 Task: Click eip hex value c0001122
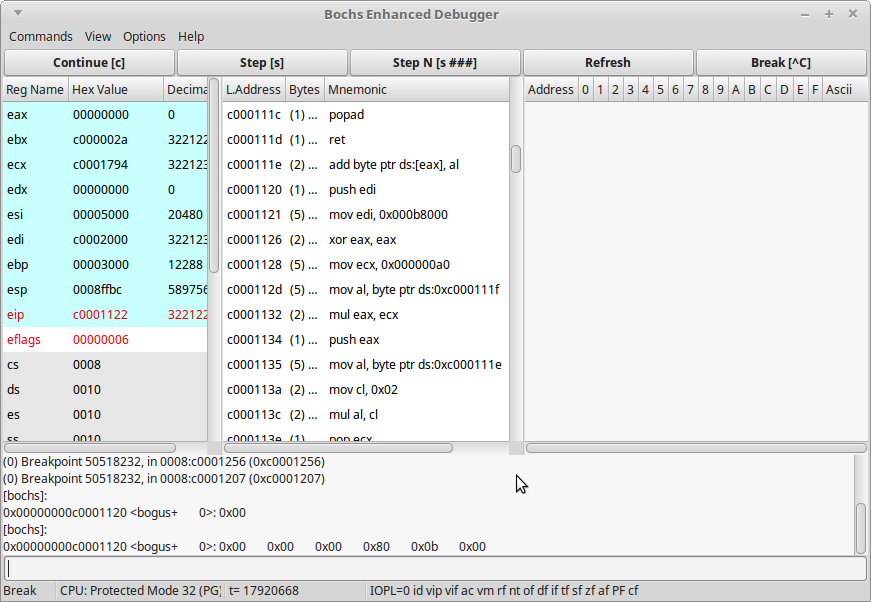pos(100,314)
